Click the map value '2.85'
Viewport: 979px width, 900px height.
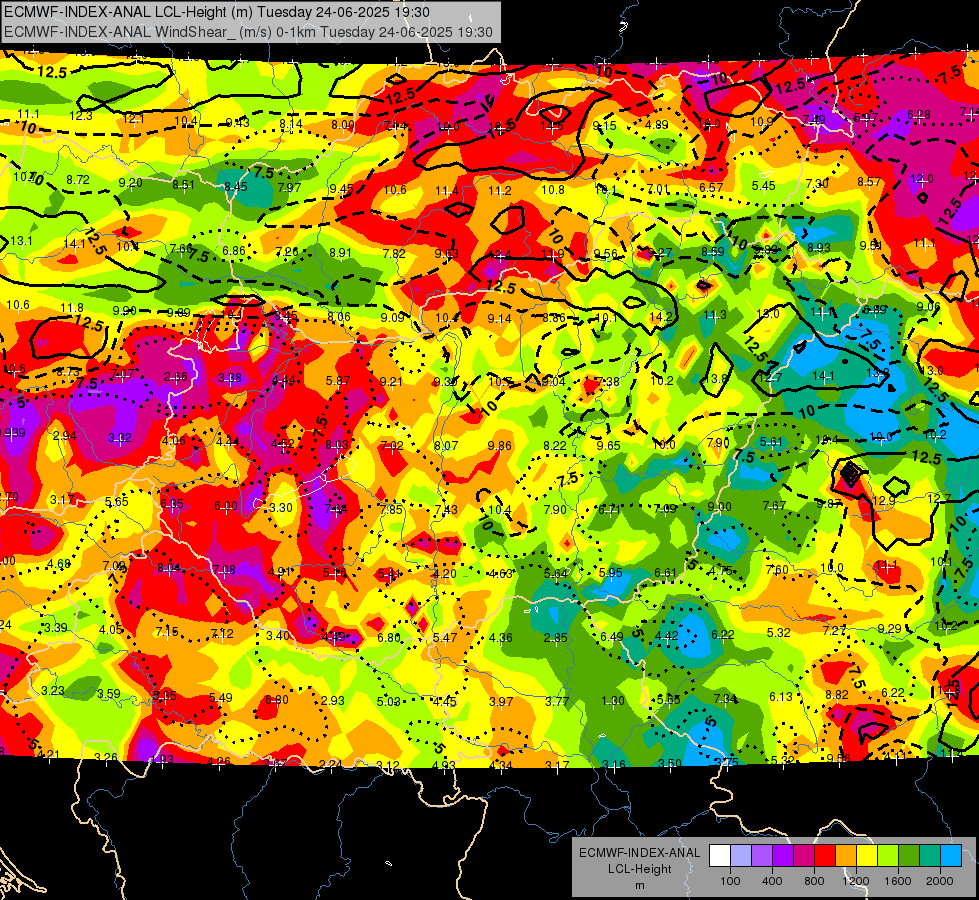[x=555, y=638]
